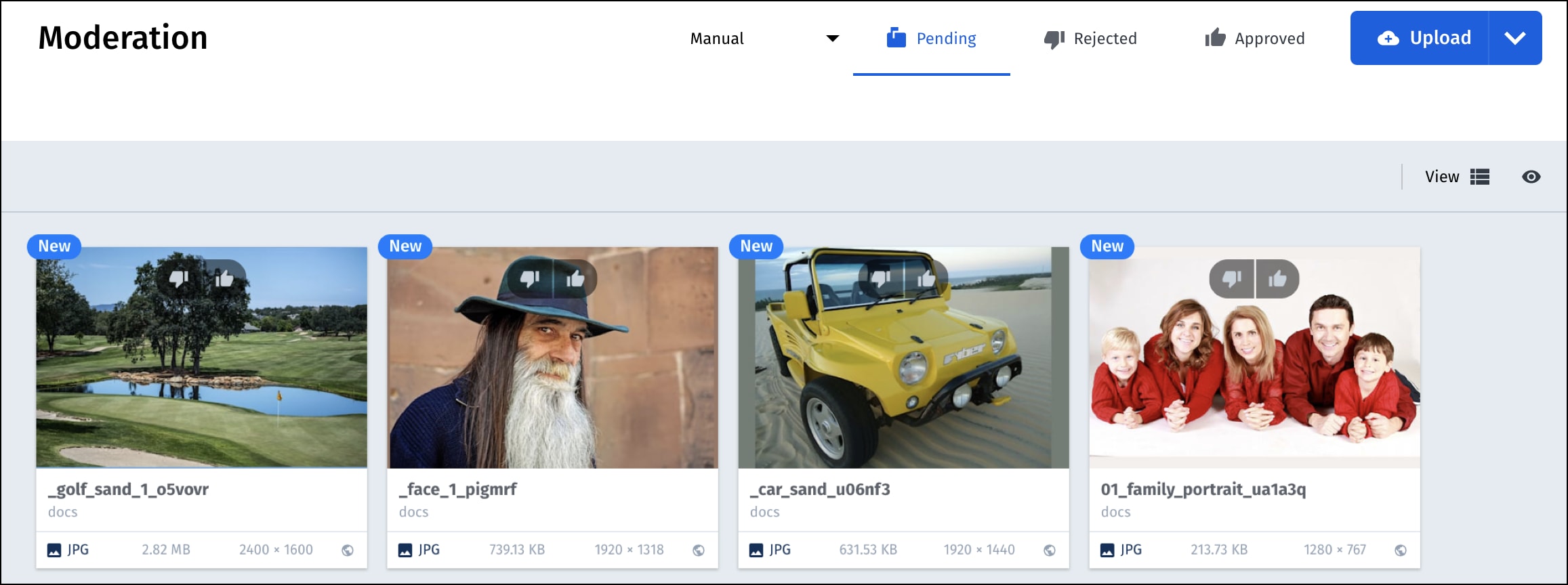Click the image type icon on _car_sand_u06nf3 card
Viewport: 1568px width, 585px height.
(756, 550)
